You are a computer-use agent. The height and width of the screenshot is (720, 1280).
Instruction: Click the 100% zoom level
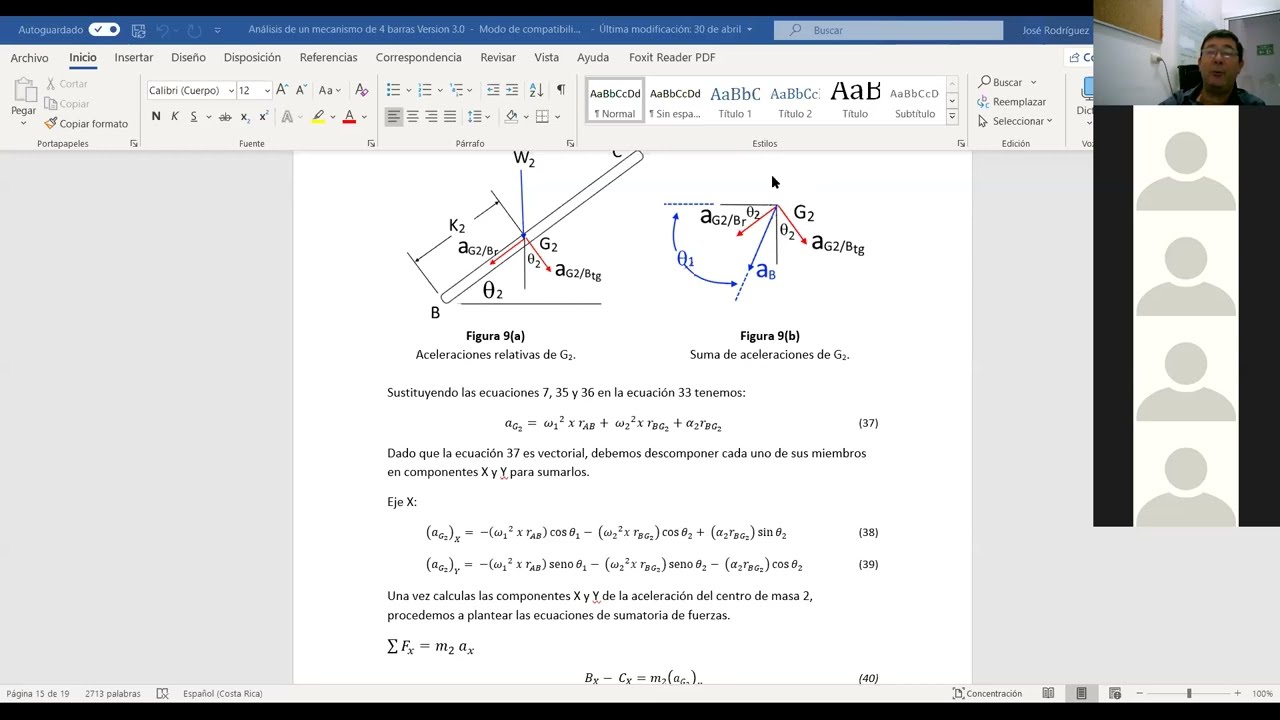pos(1262,694)
